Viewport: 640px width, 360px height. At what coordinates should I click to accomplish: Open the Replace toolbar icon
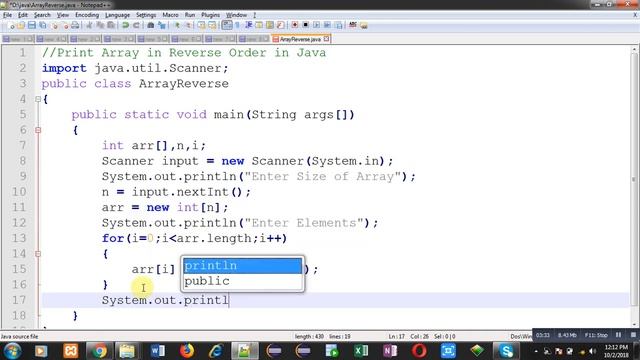[x=162, y=25]
